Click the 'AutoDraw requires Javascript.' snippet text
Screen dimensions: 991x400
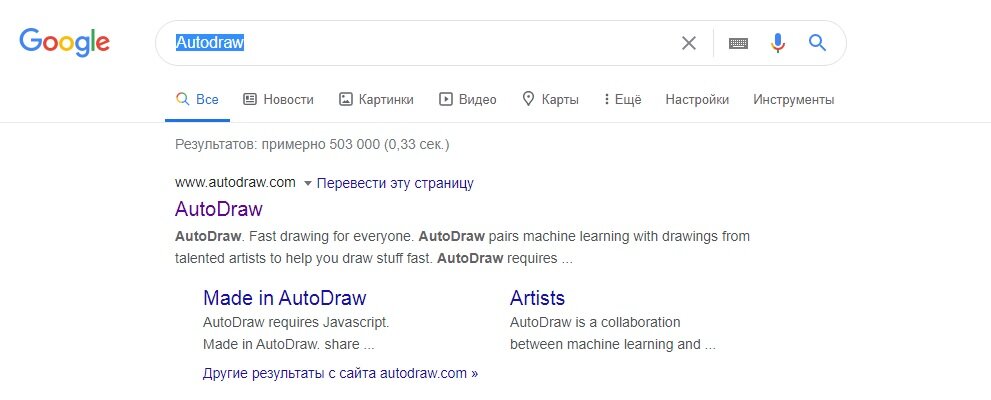tap(296, 322)
